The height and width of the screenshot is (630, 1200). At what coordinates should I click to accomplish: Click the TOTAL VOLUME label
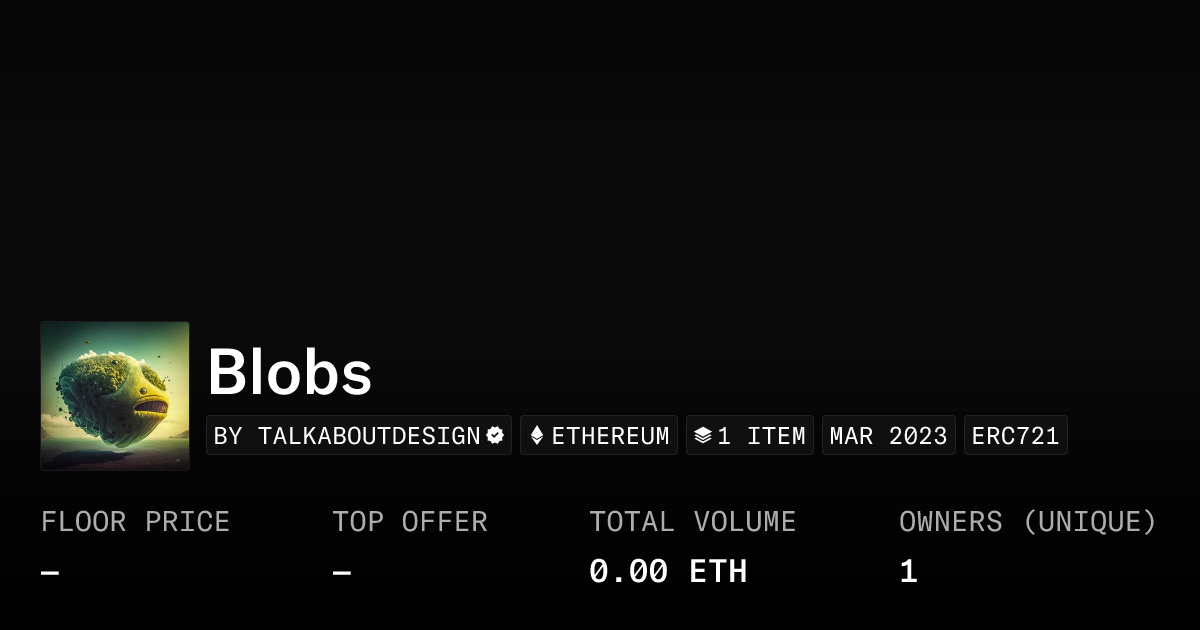point(692,522)
